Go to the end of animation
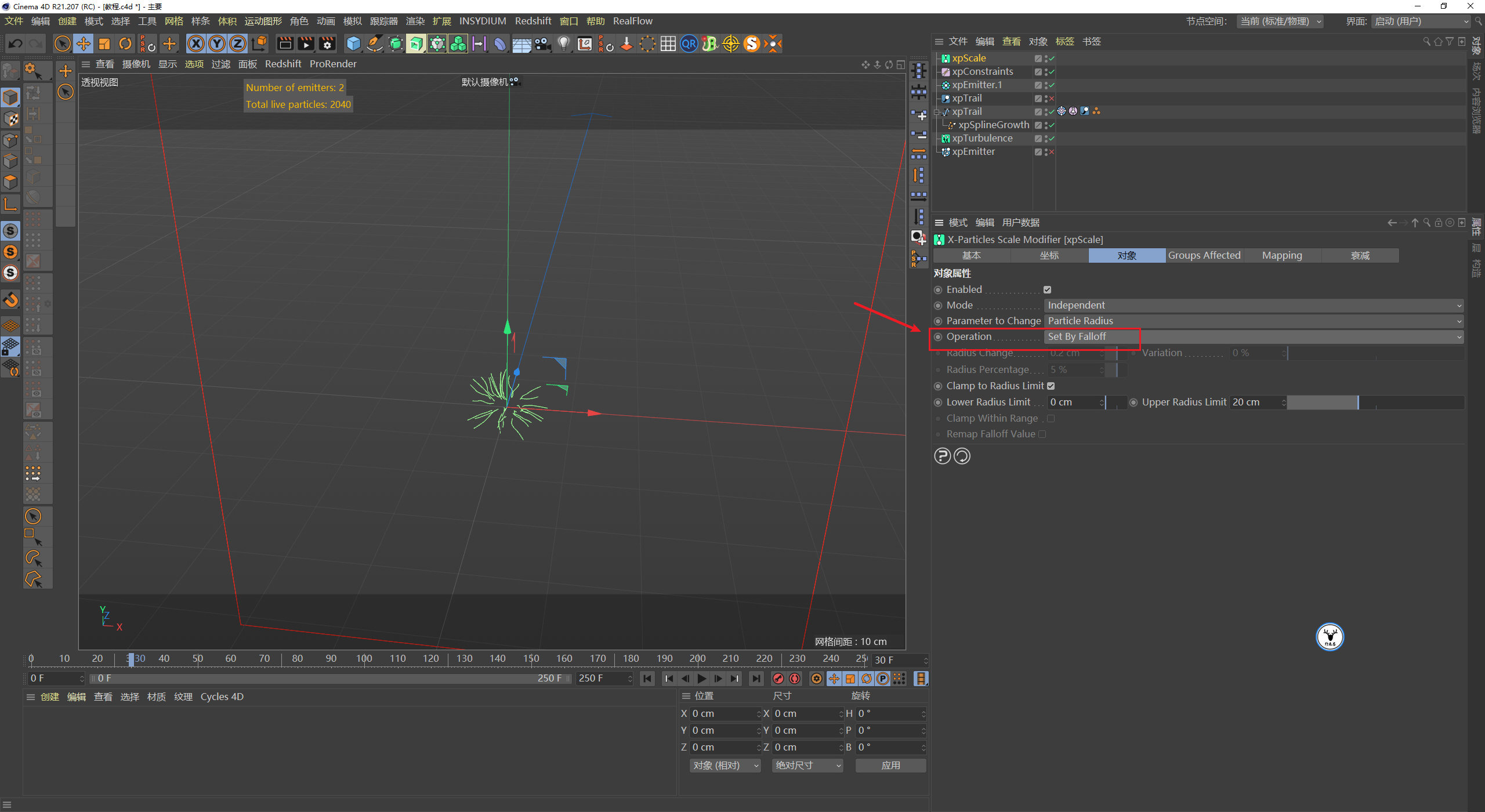This screenshot has width=1485, height=812. click(756, 679)
